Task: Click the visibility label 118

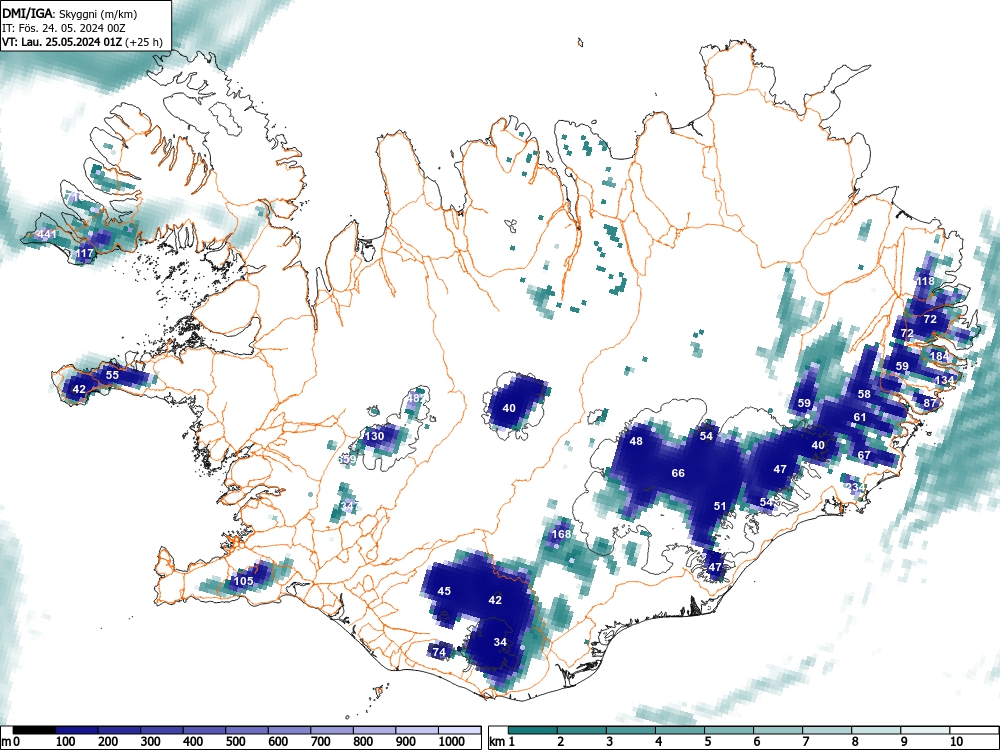Action: click(925, 281)
